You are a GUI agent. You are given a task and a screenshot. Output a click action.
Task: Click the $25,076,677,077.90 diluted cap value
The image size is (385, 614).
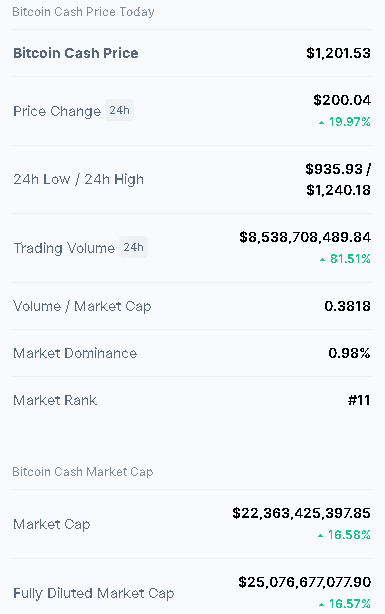[x=305, y=582]
